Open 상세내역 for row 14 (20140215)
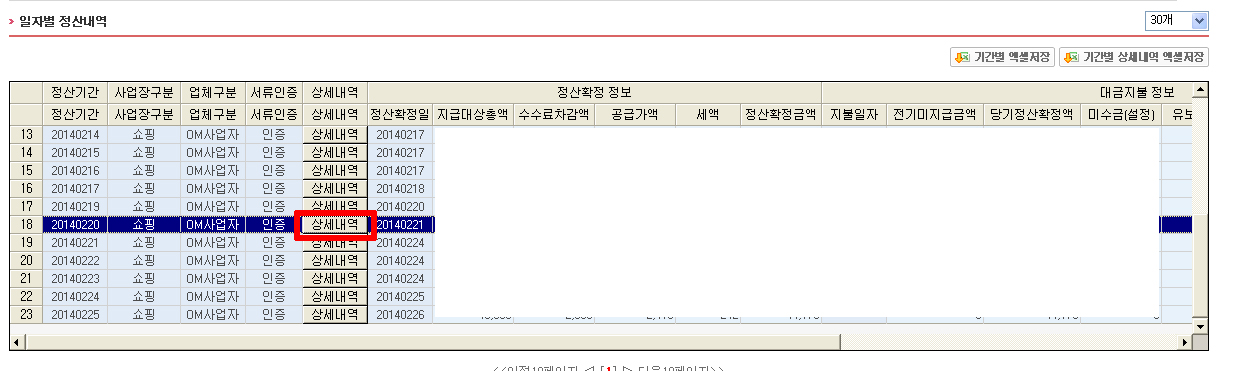The width and height of the screenshot is (1246, 371). pos(335,152)
